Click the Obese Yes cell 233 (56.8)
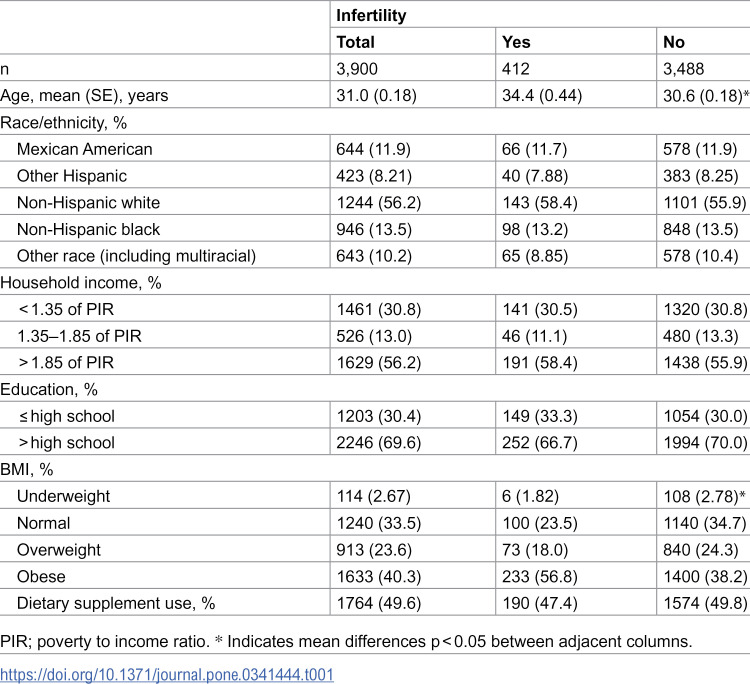Viewport: 750px width, 684px height. pyautogui.click(x=540, y=576)
